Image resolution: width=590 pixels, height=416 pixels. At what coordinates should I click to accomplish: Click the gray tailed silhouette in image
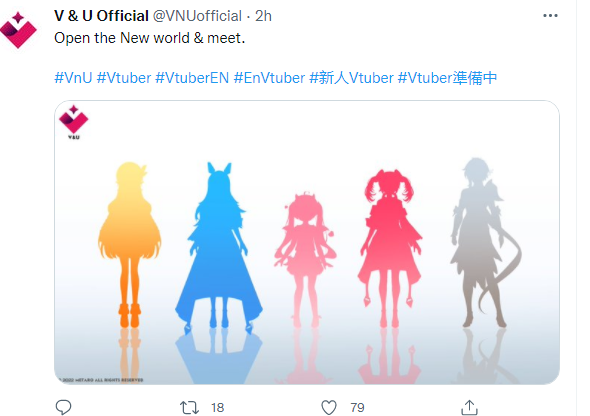pos(485,243)
